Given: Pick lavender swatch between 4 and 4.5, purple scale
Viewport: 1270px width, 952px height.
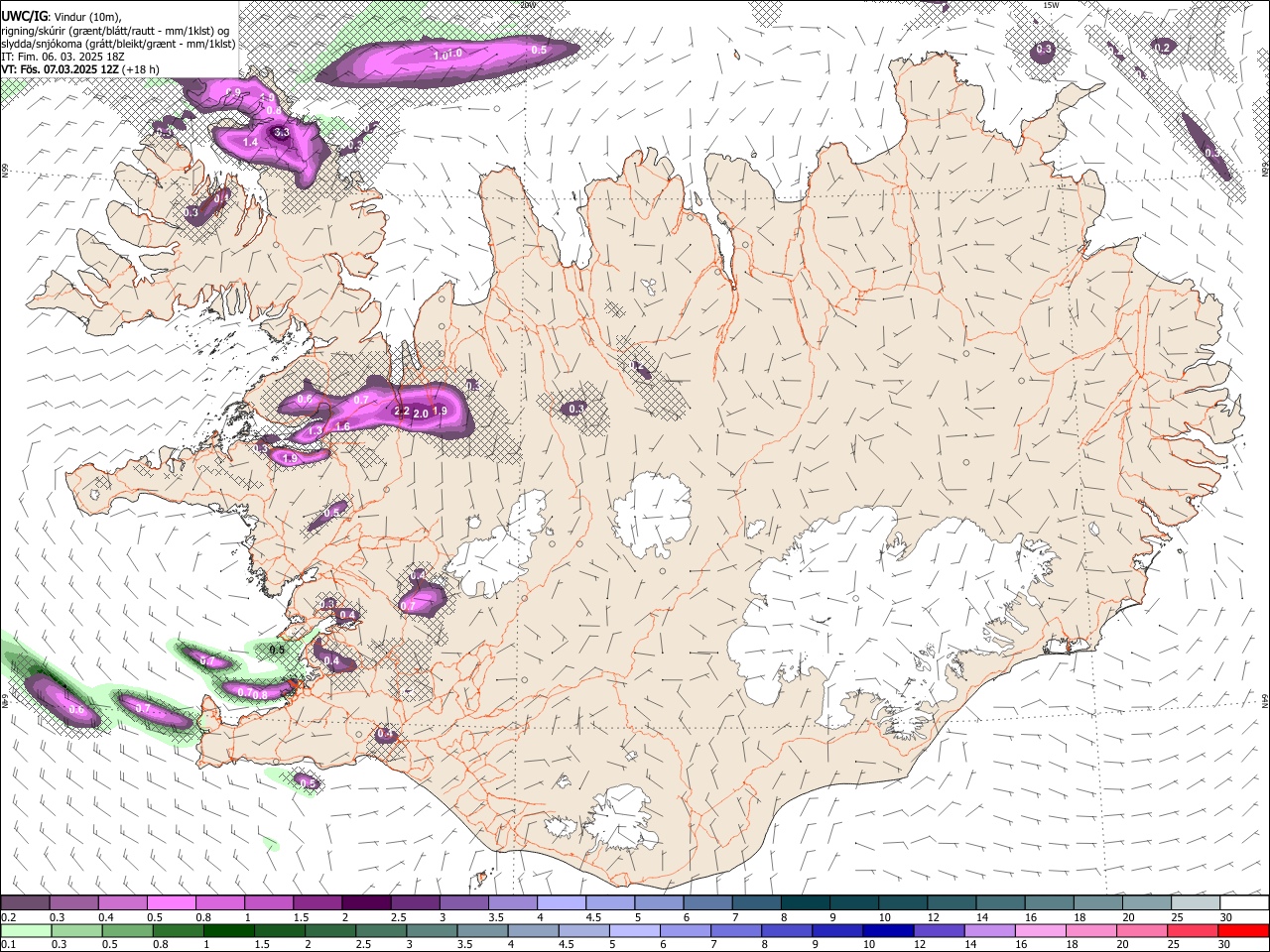Looking at the screenshot, I should pyautogui.click(x=561, y=903).
